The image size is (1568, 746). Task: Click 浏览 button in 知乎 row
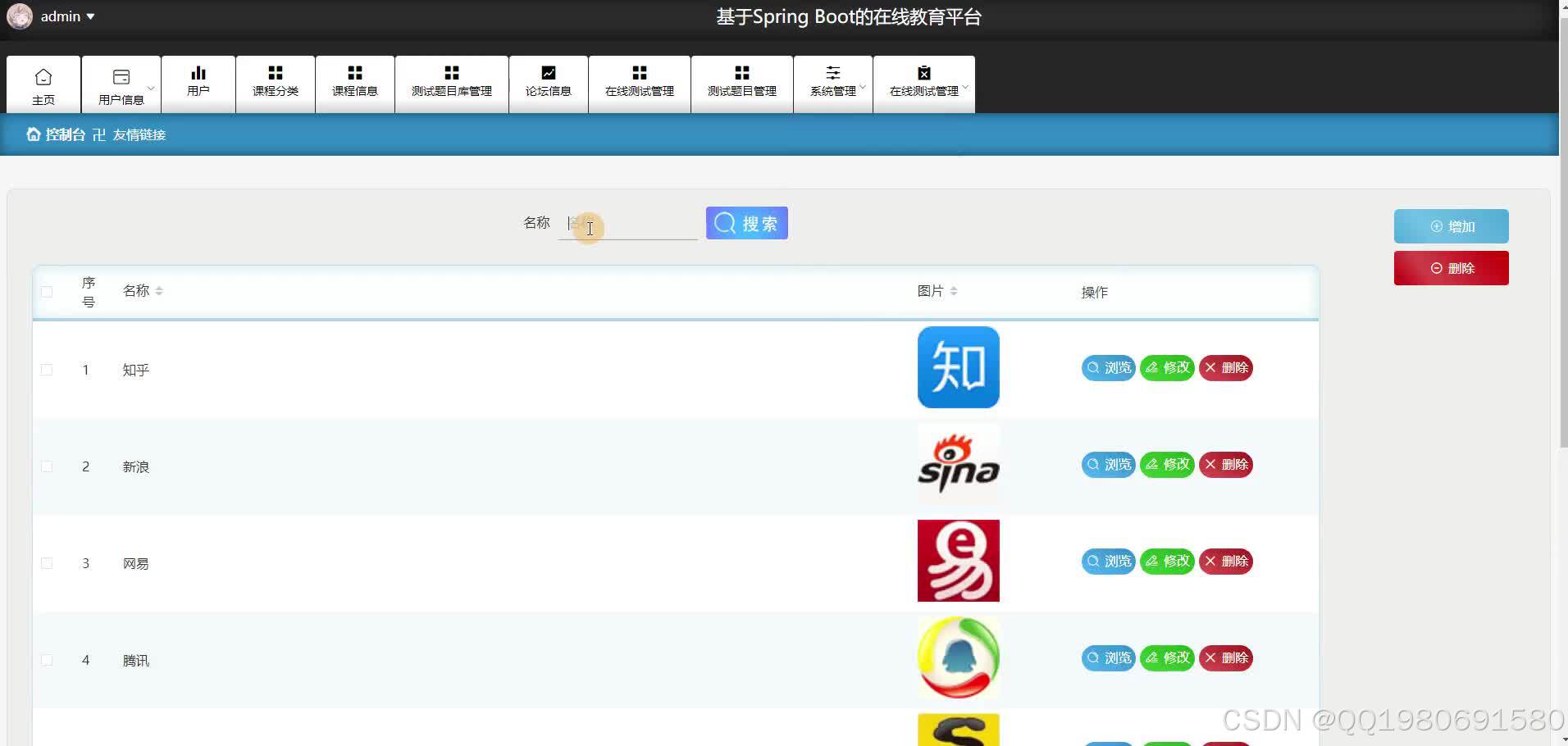[x=1109, y=367]
